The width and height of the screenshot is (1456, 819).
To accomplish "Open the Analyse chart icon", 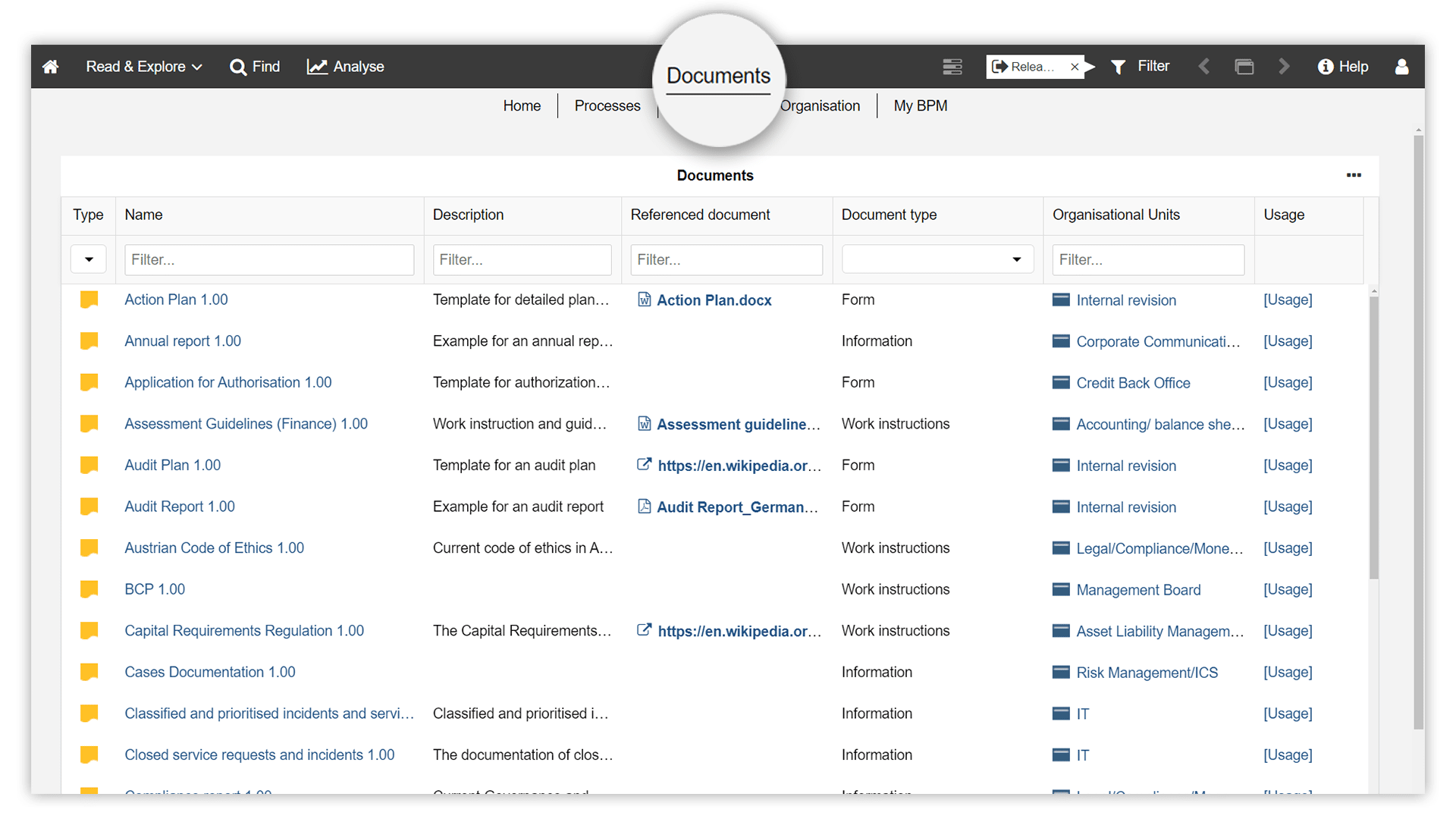I will (x=317, y=67).
